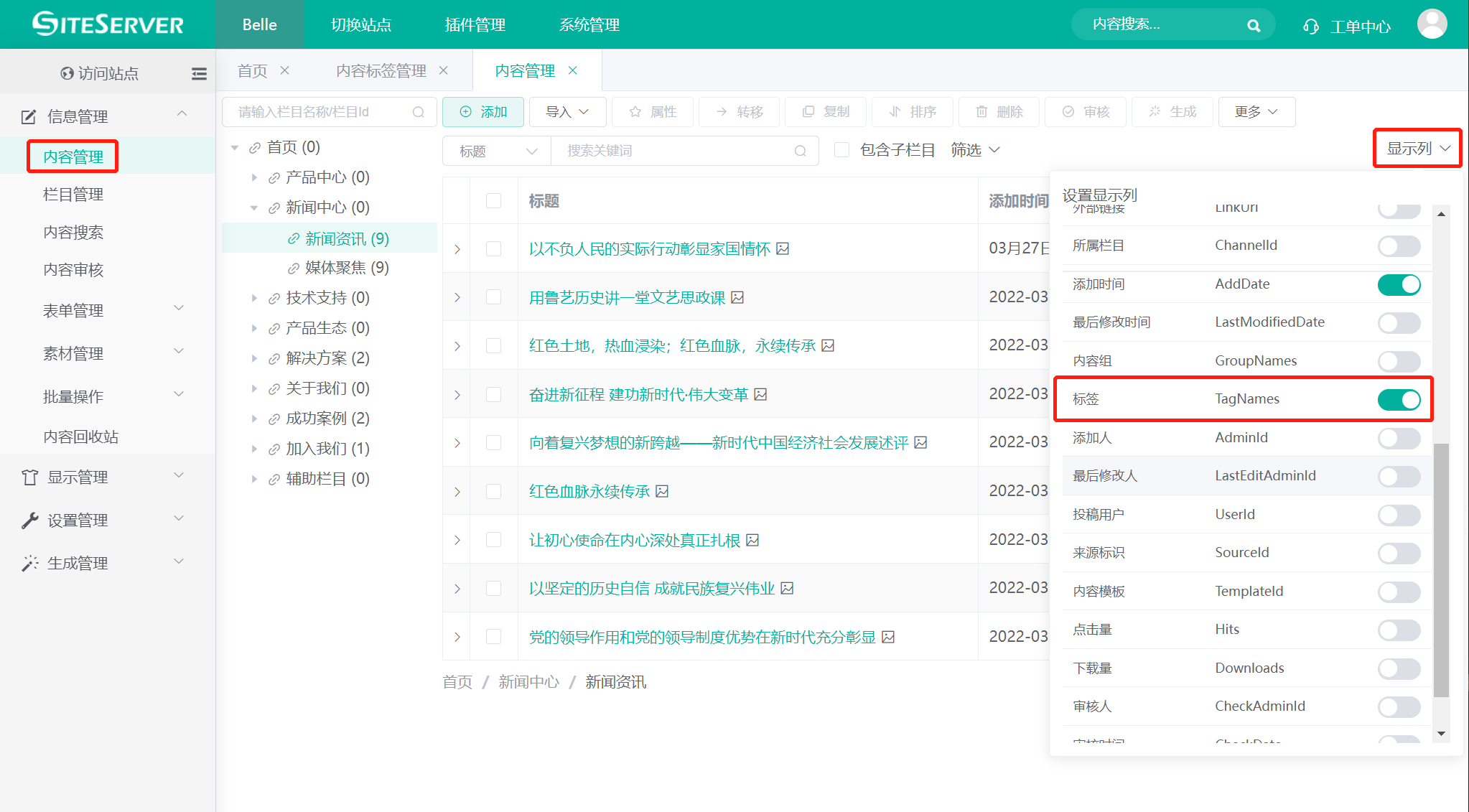
Task: Open the user avatar icon
Action: click(x=1432, y=24)
